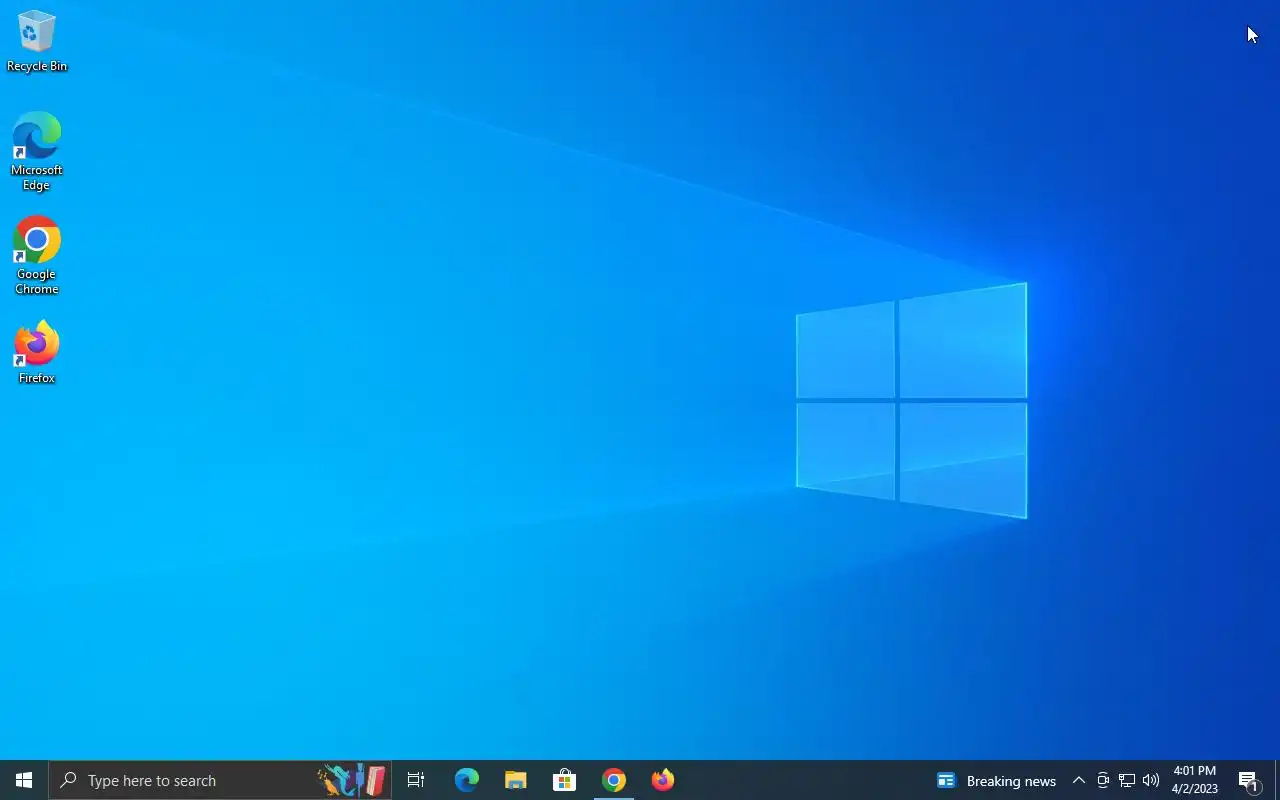Image resolution: width=1280 pixels, height=800 pixels.
Task: Click the Show desktop strip
Action: click(1277, 780)
